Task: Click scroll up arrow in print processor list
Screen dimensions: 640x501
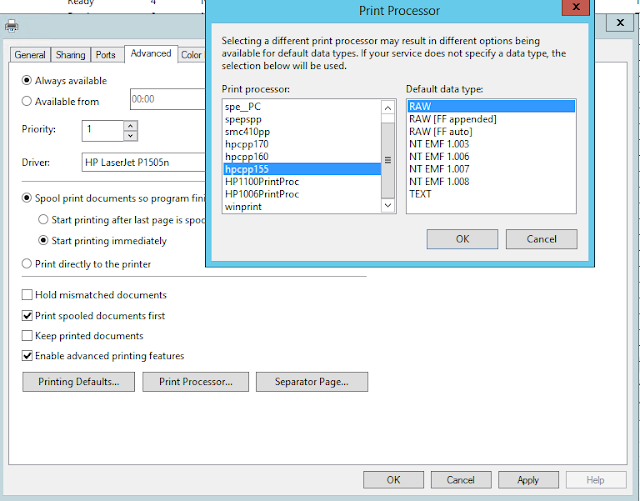Action: [x=388, y=108]
